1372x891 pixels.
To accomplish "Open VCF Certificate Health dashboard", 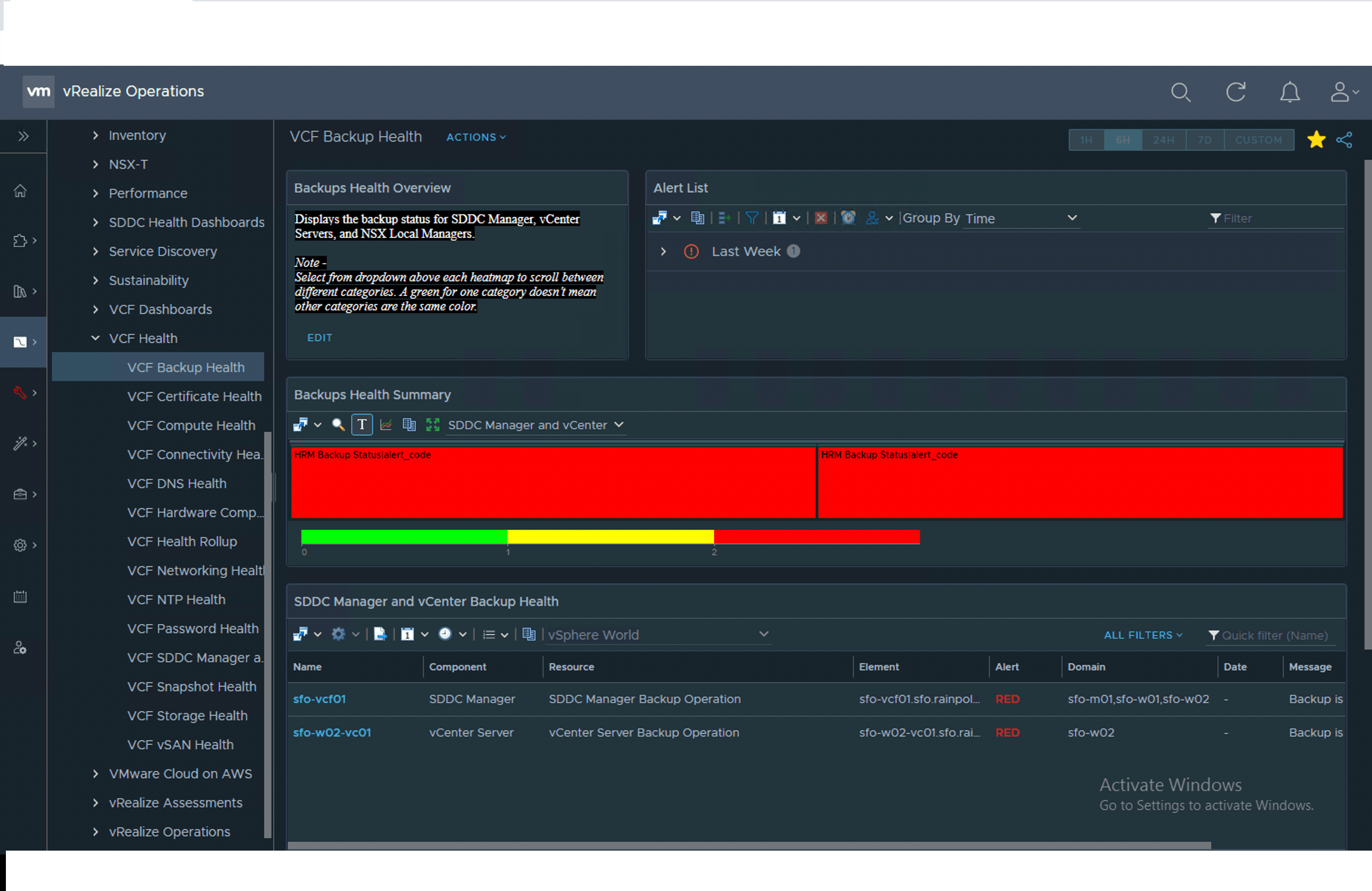I will pyautogui.click(x=194, y=397).
